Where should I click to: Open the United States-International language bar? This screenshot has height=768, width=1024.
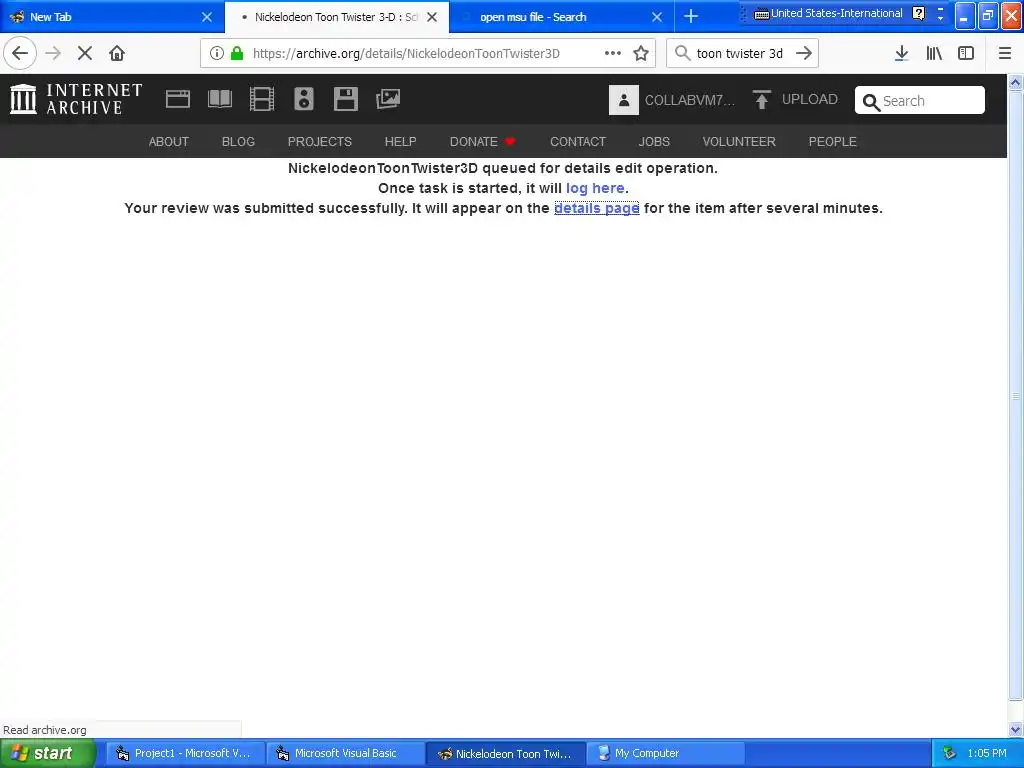(x=829, y=13)
